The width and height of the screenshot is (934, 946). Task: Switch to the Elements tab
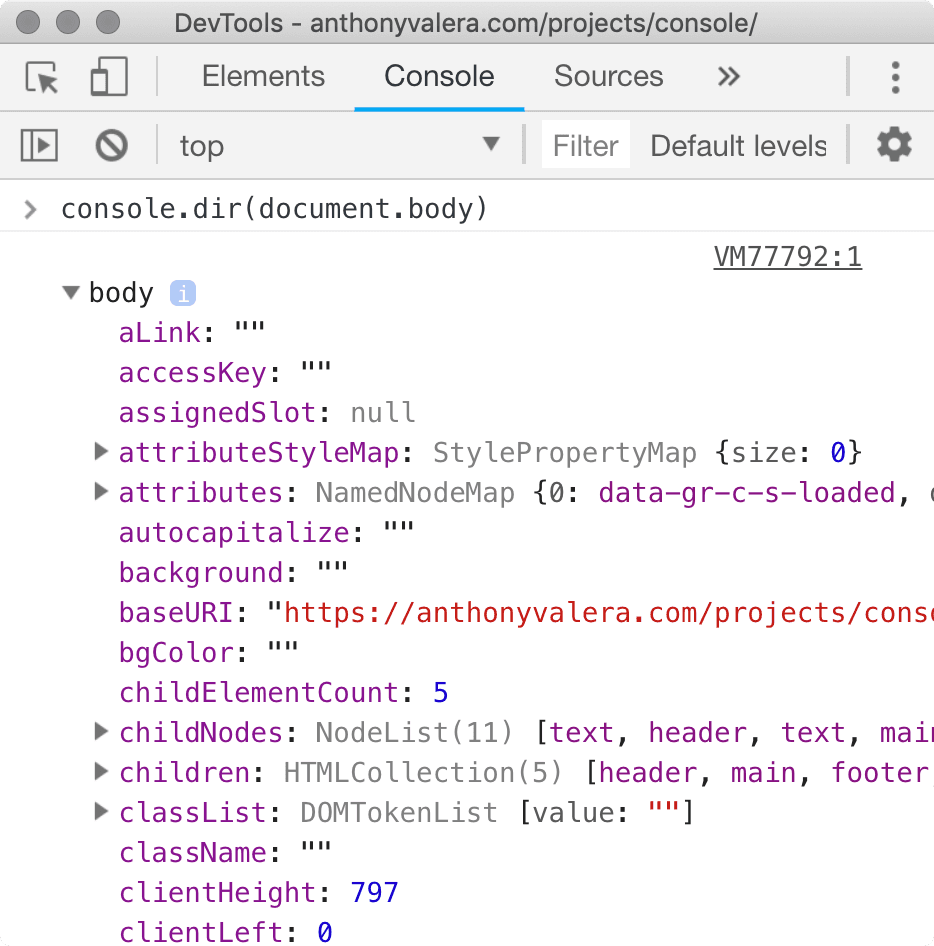[263, 76]
